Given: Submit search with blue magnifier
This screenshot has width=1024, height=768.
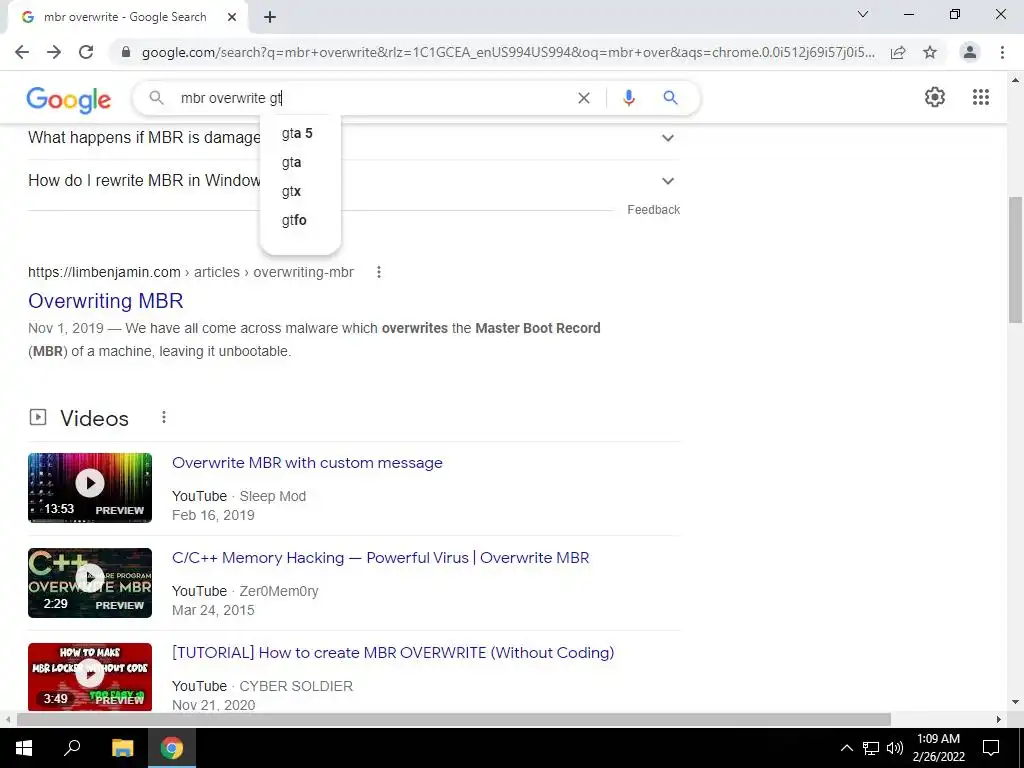Looking at the screenshot, I should [670, 98].
